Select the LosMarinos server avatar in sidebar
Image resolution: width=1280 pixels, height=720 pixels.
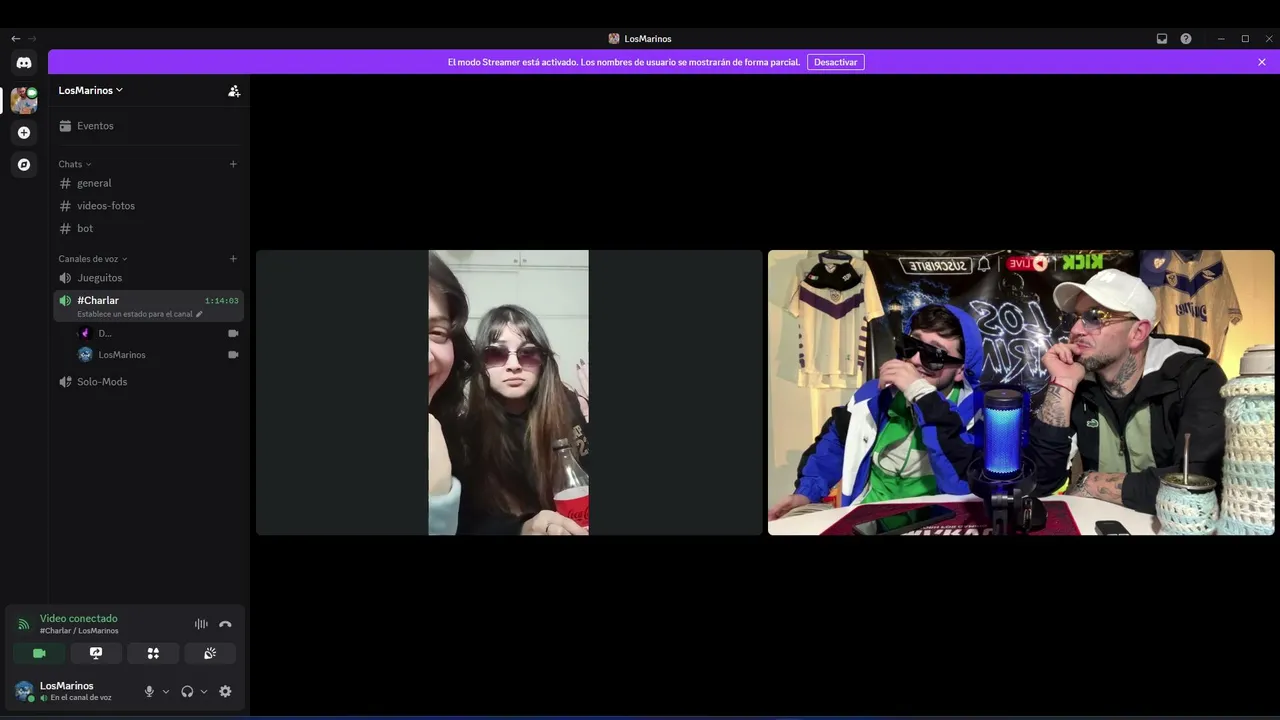[24, 100]
